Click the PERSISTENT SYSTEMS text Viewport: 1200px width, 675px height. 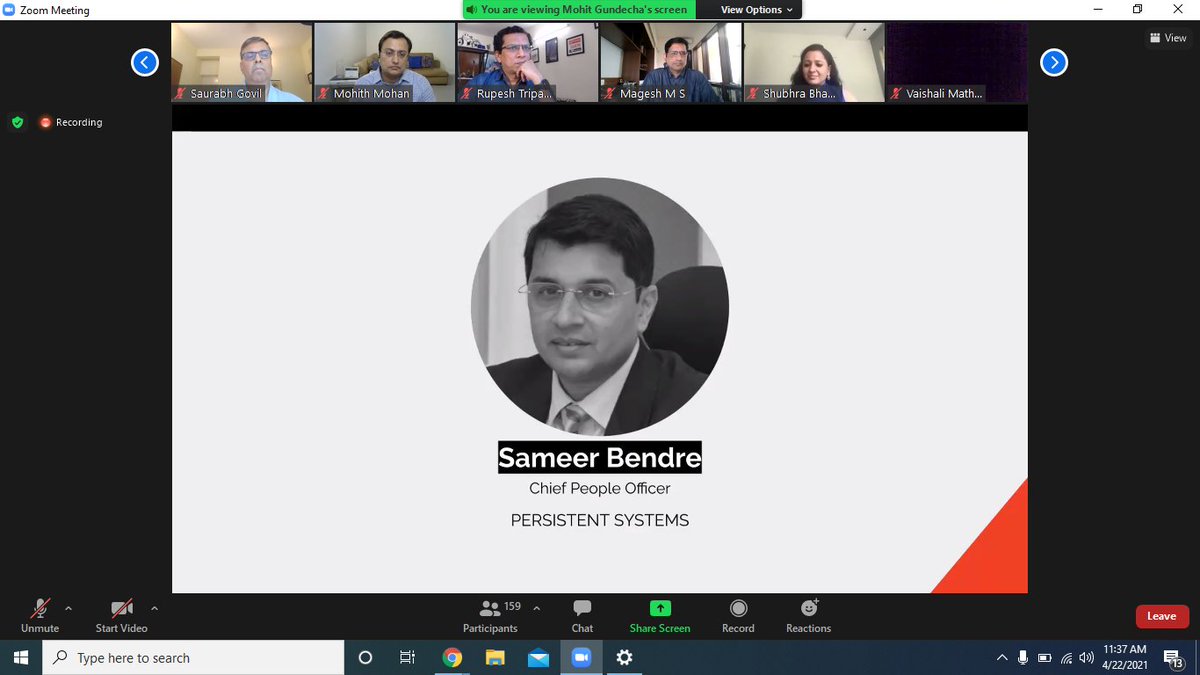pos(600,520)
